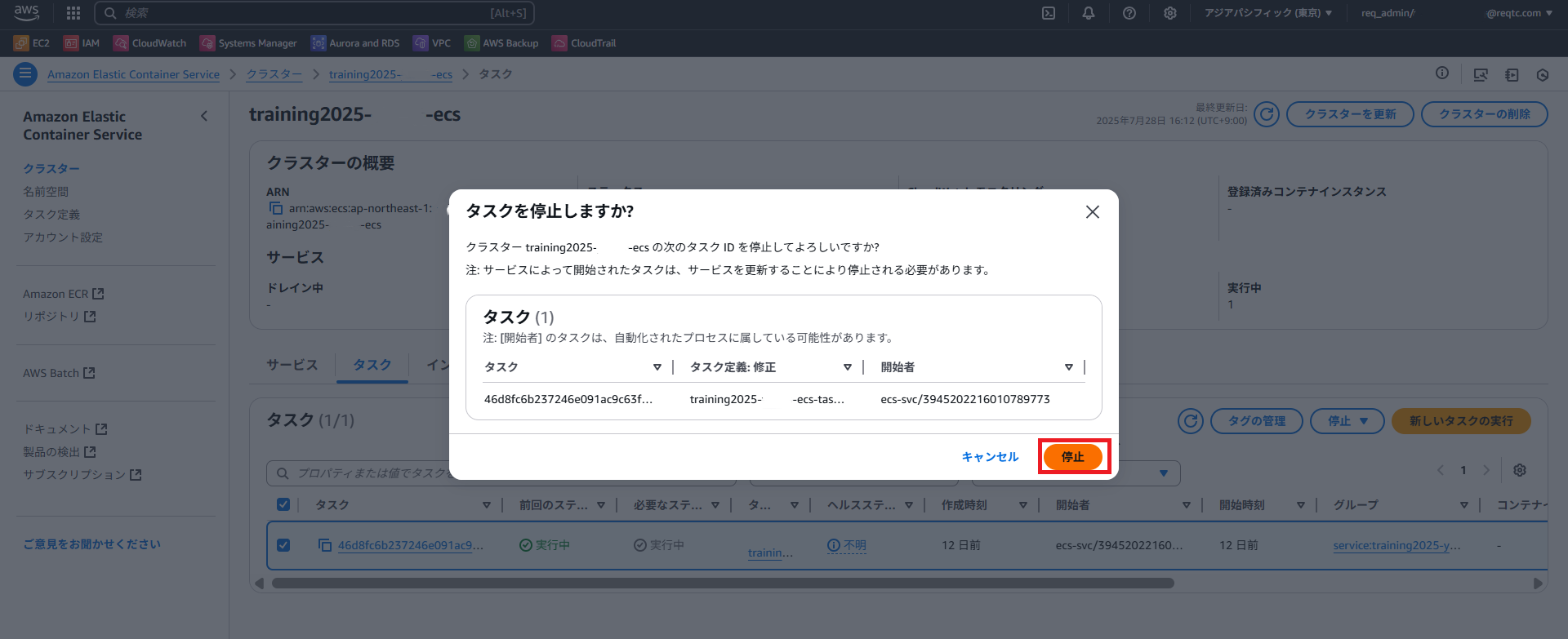Screen dimensions: 1568x639
Task: Sort tasks list by 作成時刻
Action: pyautogui.click(x=1023, y=505)
